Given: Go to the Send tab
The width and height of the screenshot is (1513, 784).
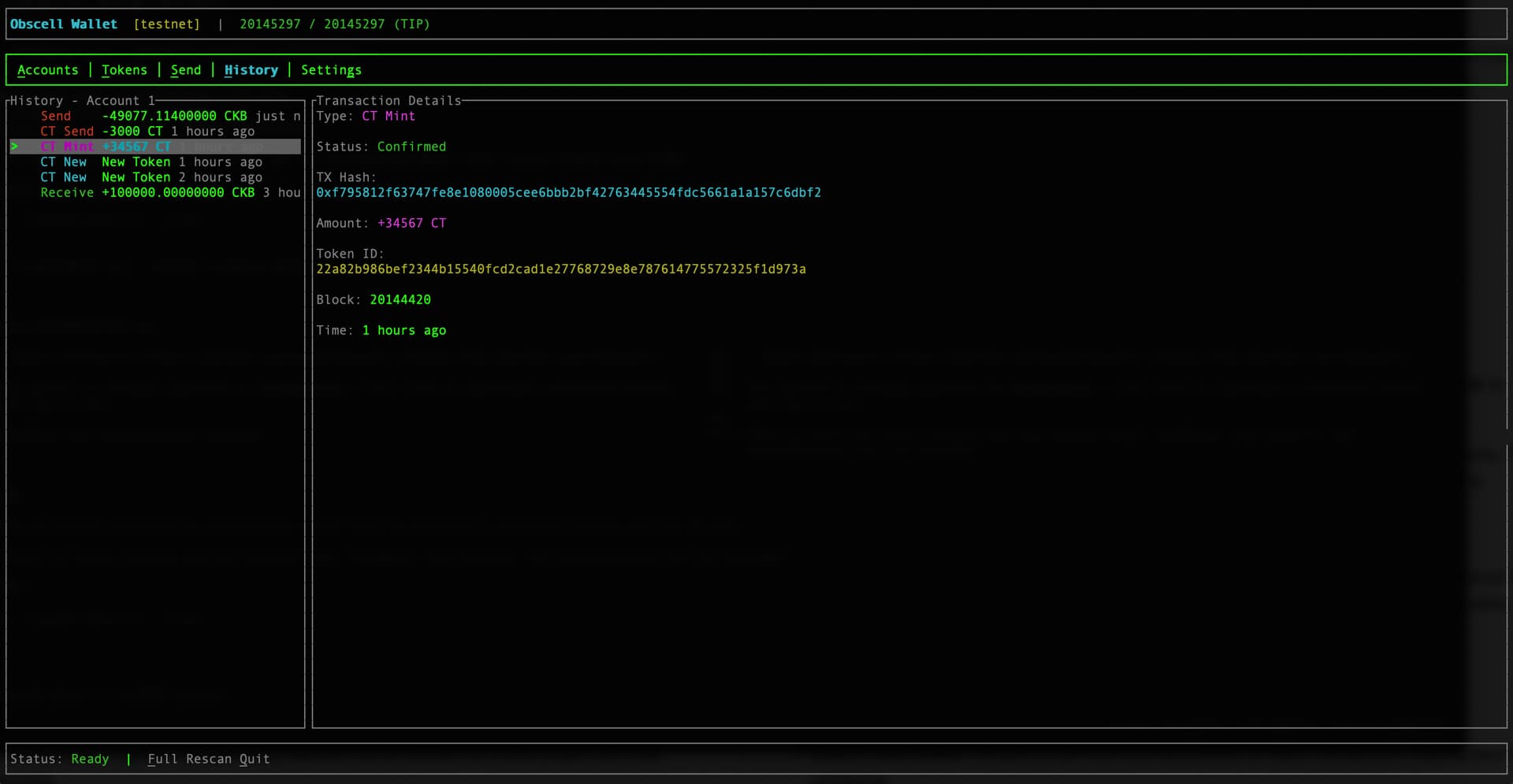Looking at the screenshot, I should click(185, 70).
